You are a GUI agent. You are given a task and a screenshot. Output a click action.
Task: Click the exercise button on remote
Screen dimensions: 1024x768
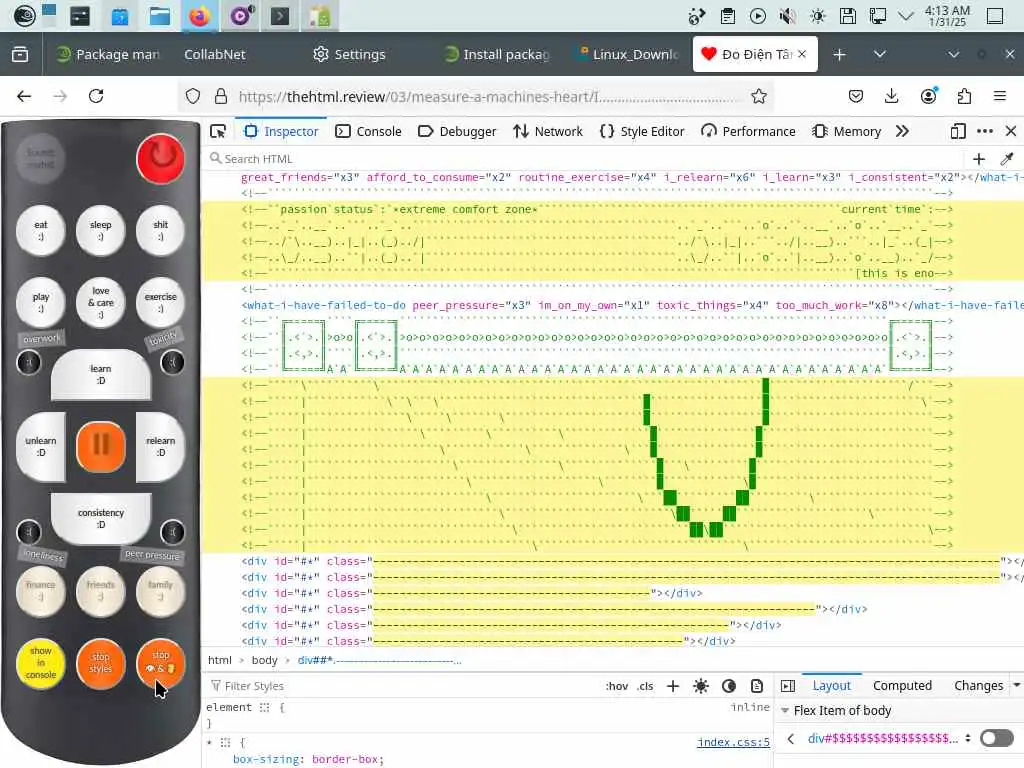[x=161, y=302]
